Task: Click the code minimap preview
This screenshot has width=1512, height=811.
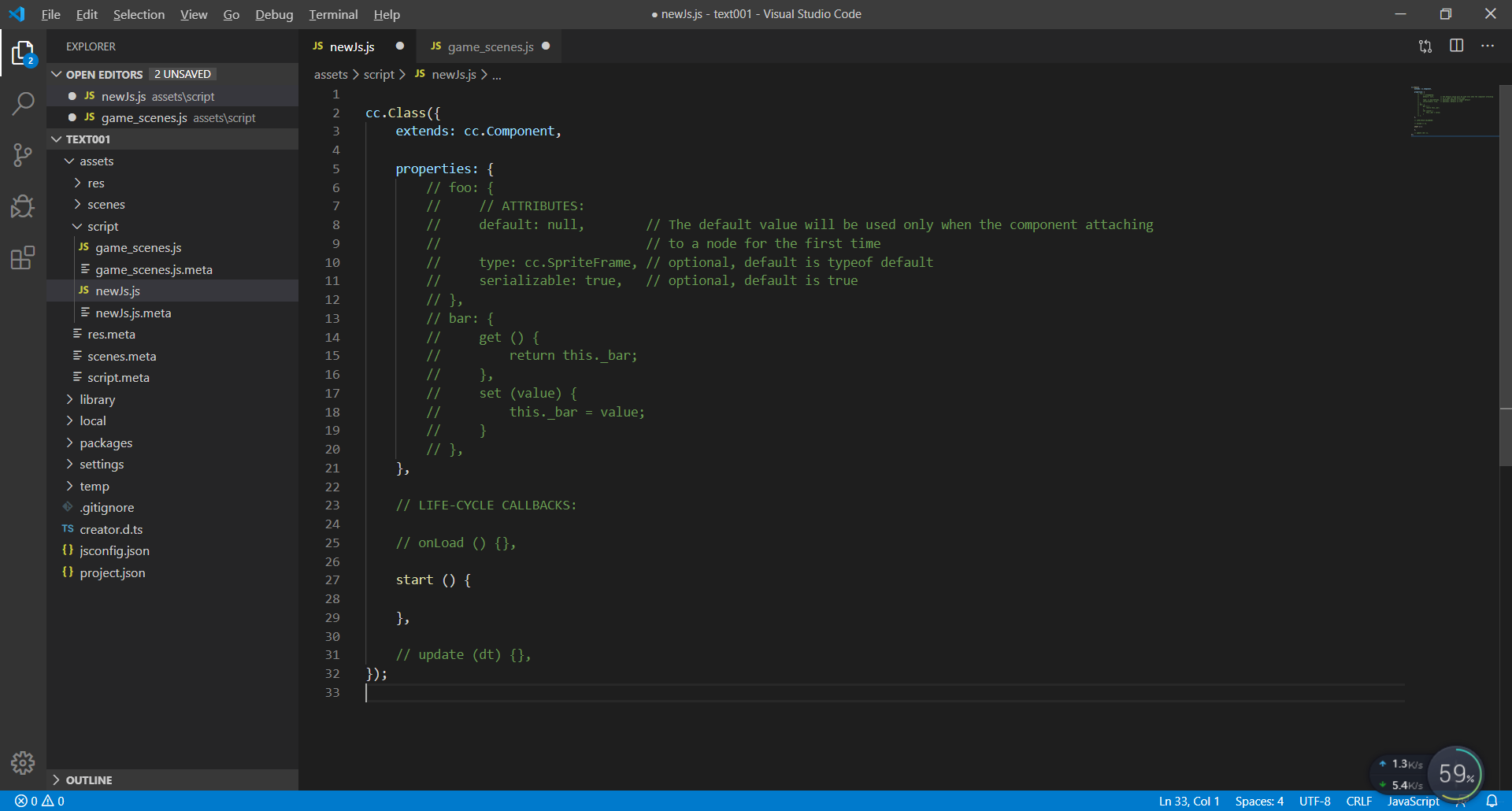Action: pyautogui.click(x=1454, y=110)
